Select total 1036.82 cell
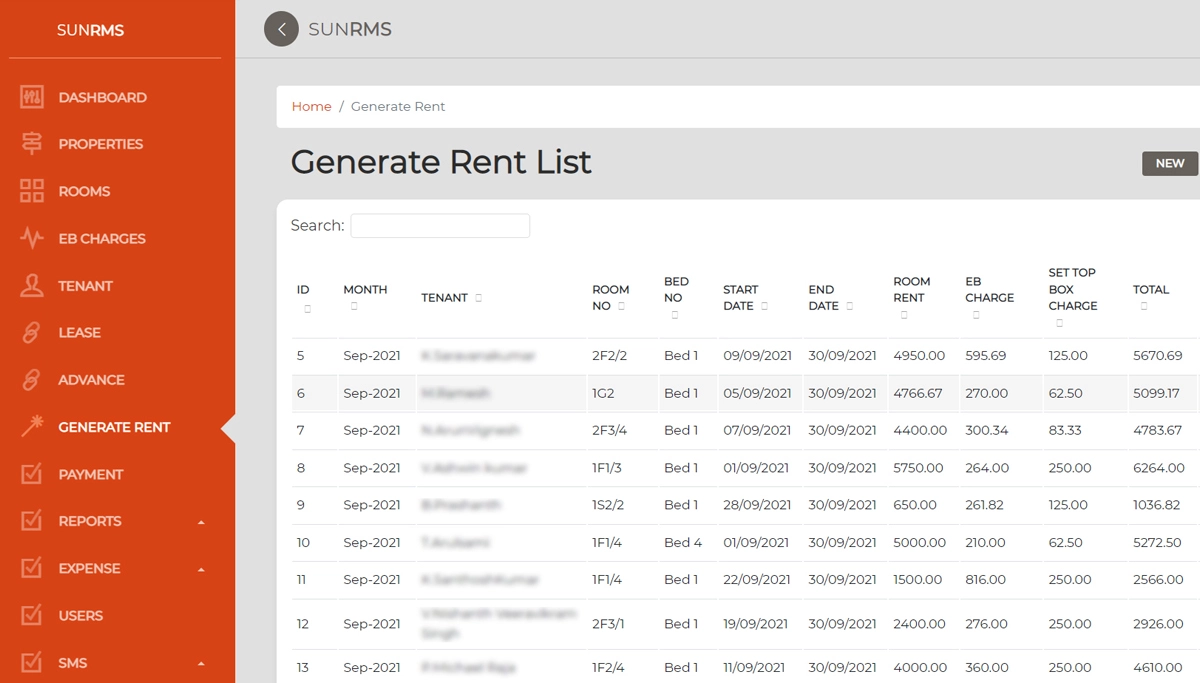The image size is (1200, 683). point(1157,505)
